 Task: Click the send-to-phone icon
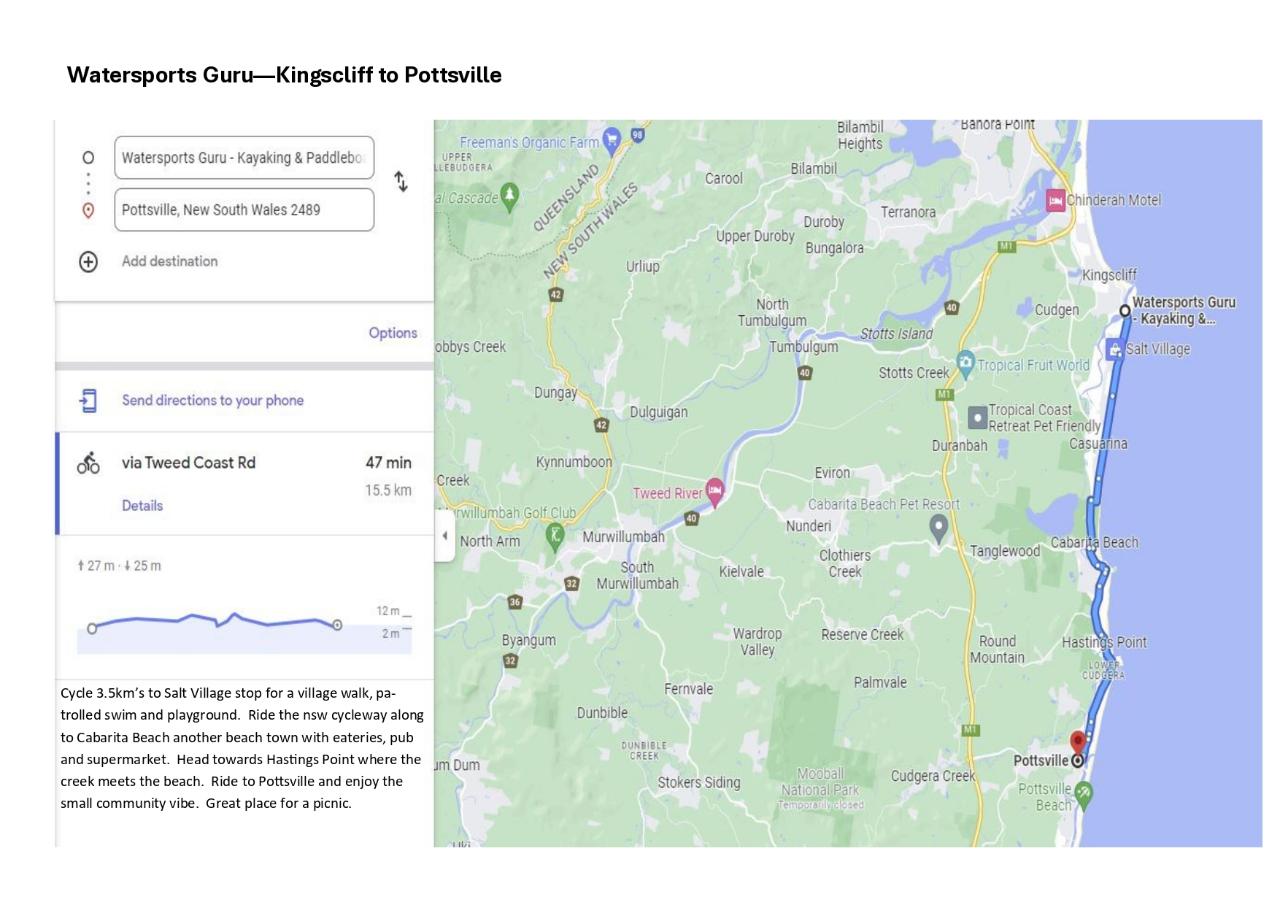(88, 401)
